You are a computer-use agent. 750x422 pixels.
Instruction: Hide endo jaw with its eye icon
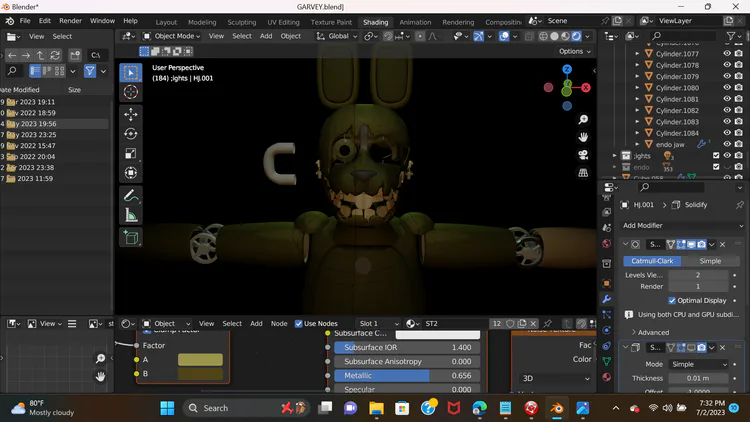727,144
